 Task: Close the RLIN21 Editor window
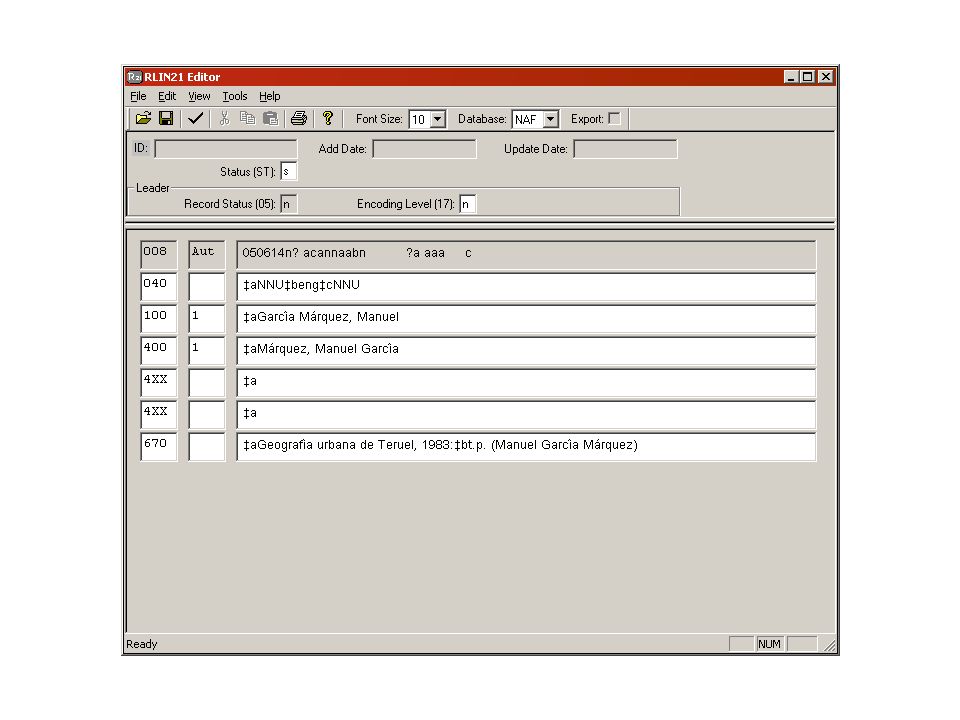point(826,77)
